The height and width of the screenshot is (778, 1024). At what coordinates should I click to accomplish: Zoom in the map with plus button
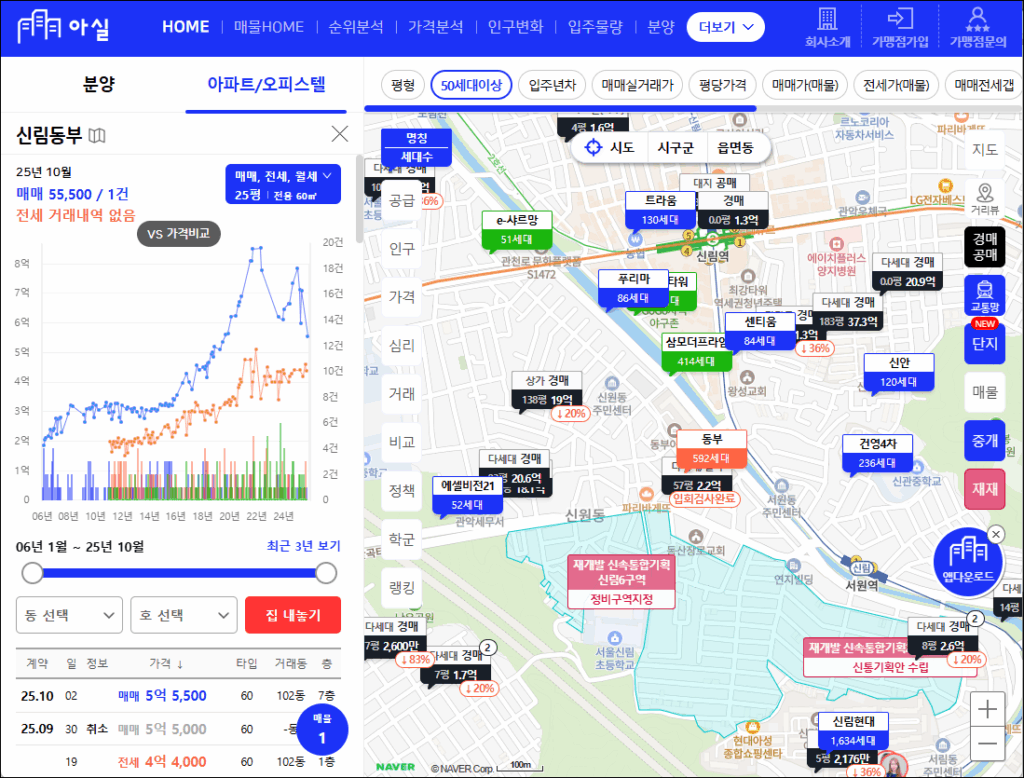pyautogui.click(x=987, y=710)
